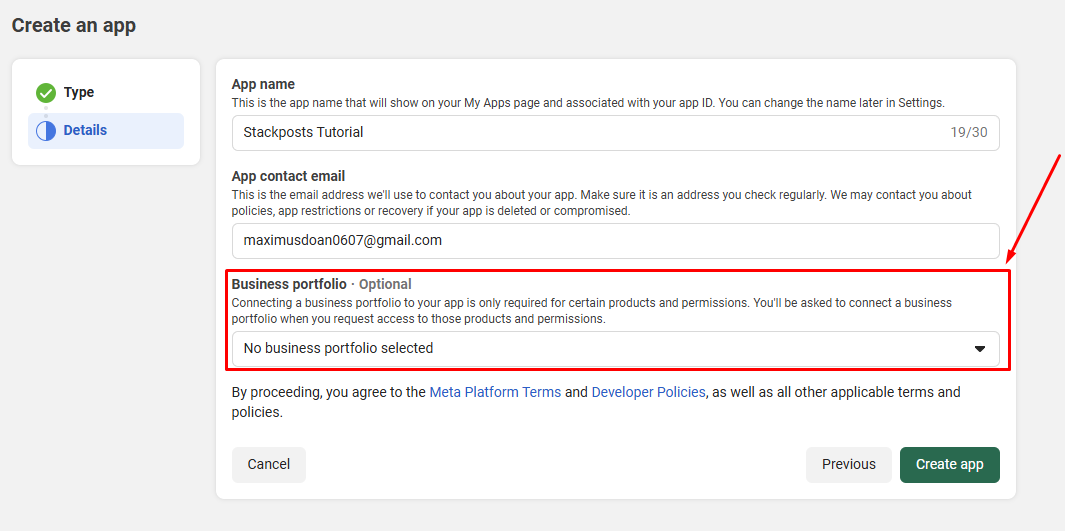Go back with the Previous button
The width and height of the screenshot is (1065, 531).
point(848,464)
